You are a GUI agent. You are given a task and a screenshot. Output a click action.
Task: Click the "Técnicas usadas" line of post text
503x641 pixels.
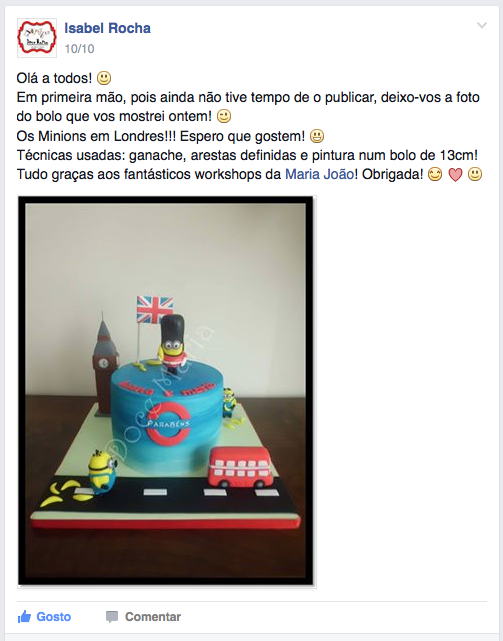click(247, 155)
